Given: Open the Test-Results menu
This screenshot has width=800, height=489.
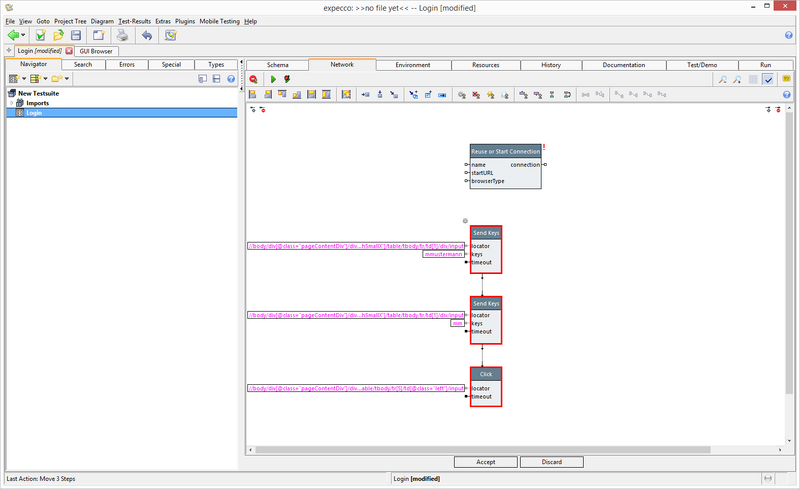Looking at the screenshot, I should point(134,21).
